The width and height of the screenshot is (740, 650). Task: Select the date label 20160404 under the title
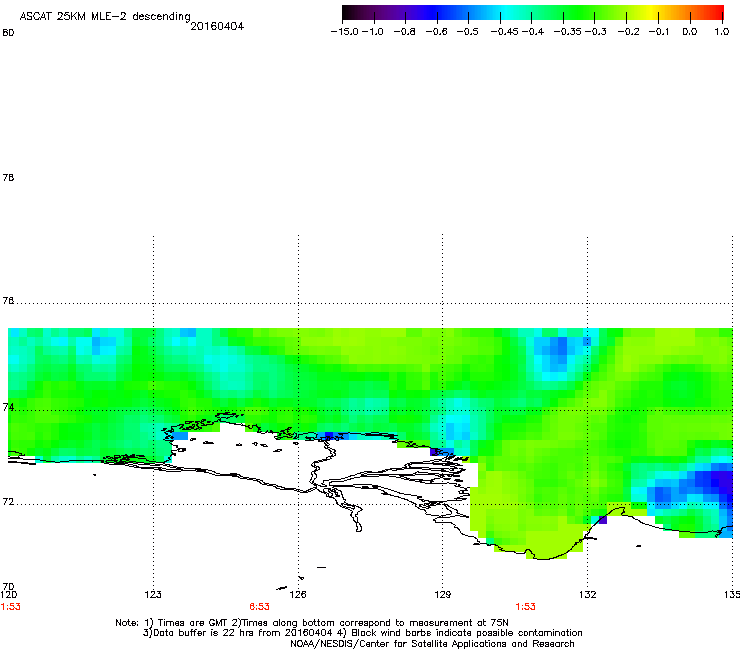(x=217, y=26)
